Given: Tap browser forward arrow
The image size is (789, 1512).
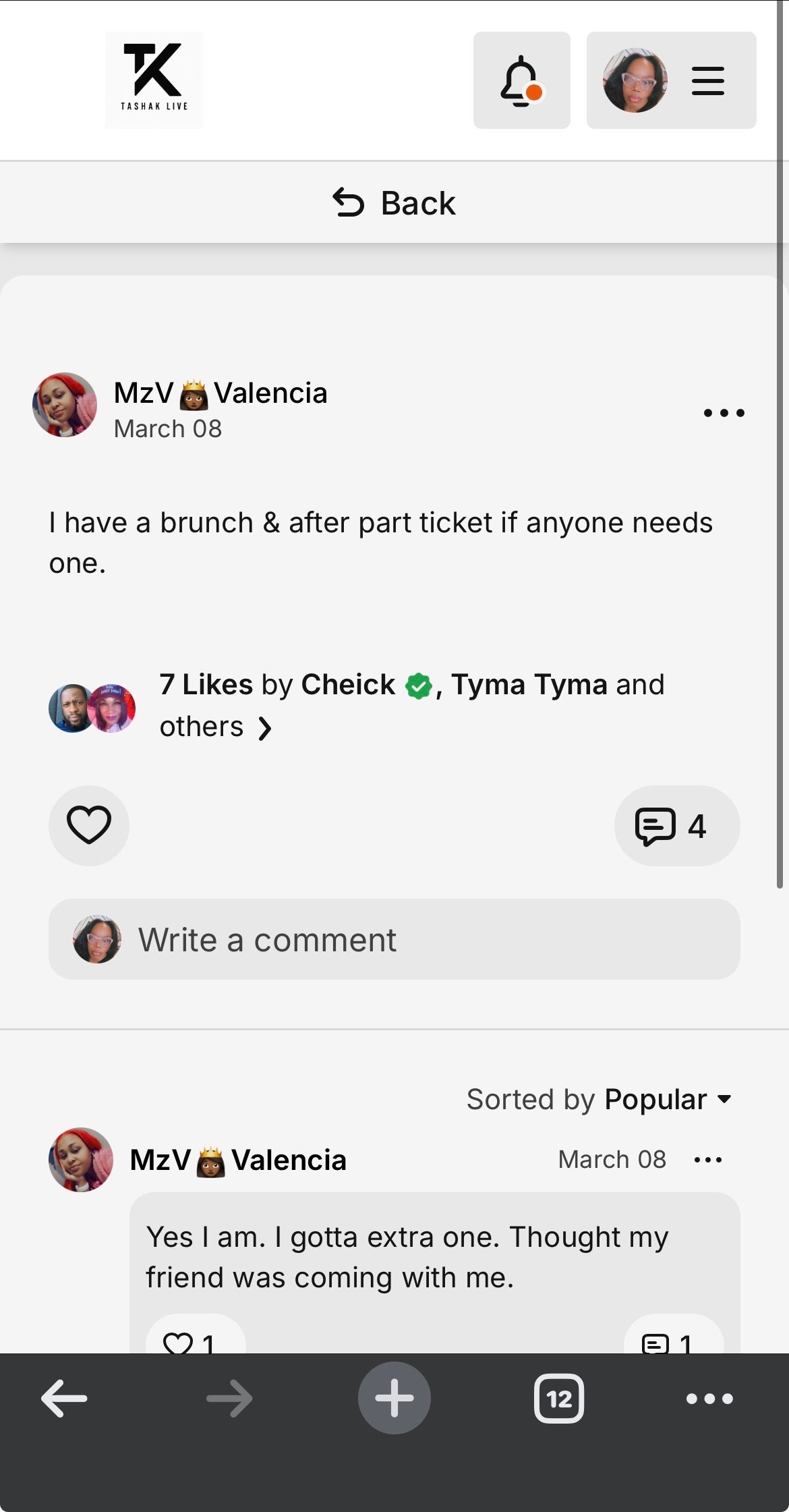Looking at the screenshot, I should [229, 1399].
